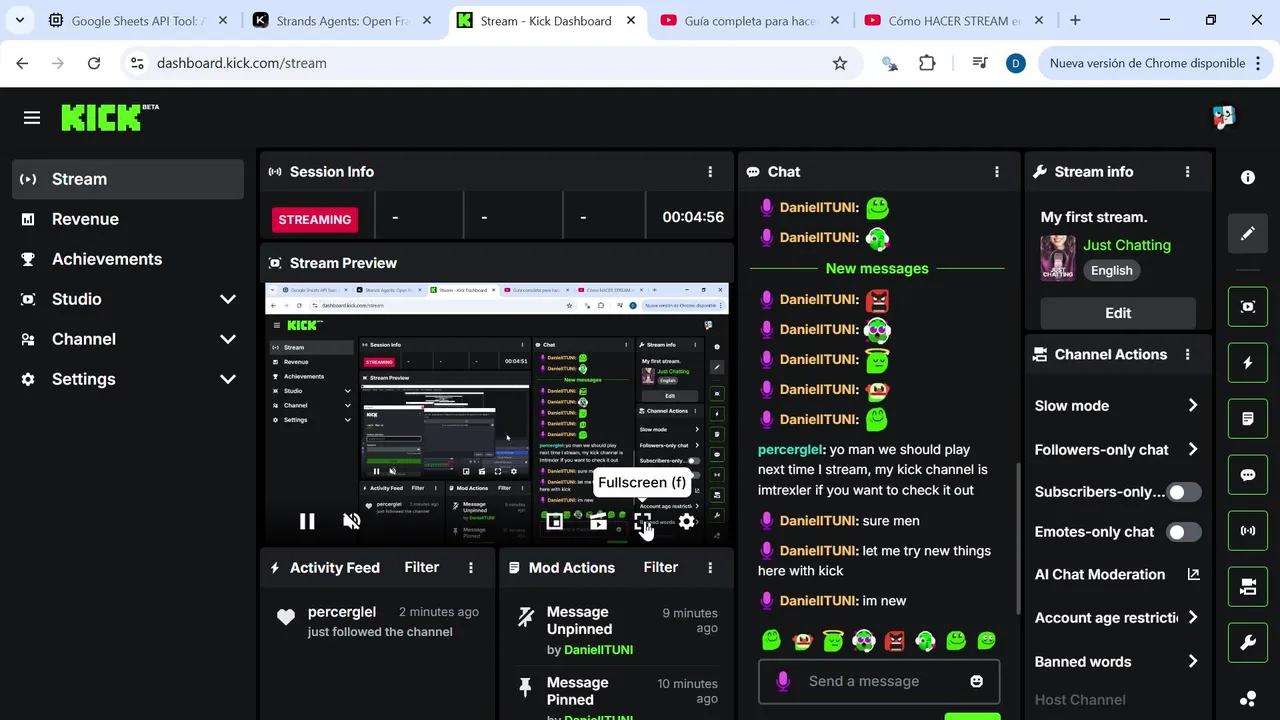The image size is (1280, 720).
Task: Open the hamburger menu beside the Kick logo
Action: 32,118
